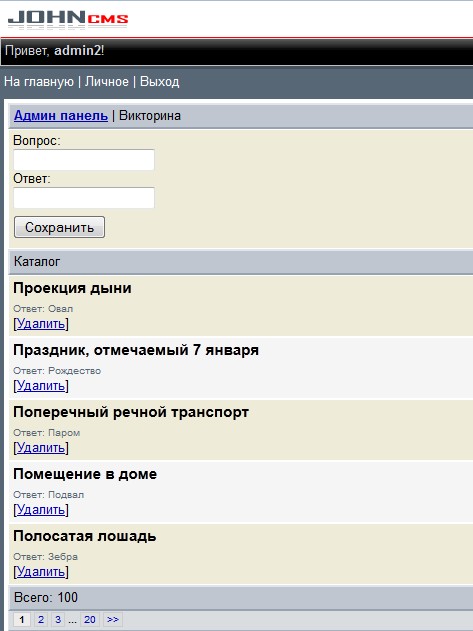
Task: Delete the Поперечный речной транспорт question
Action: pyautogui.click(x=41, y=447)
